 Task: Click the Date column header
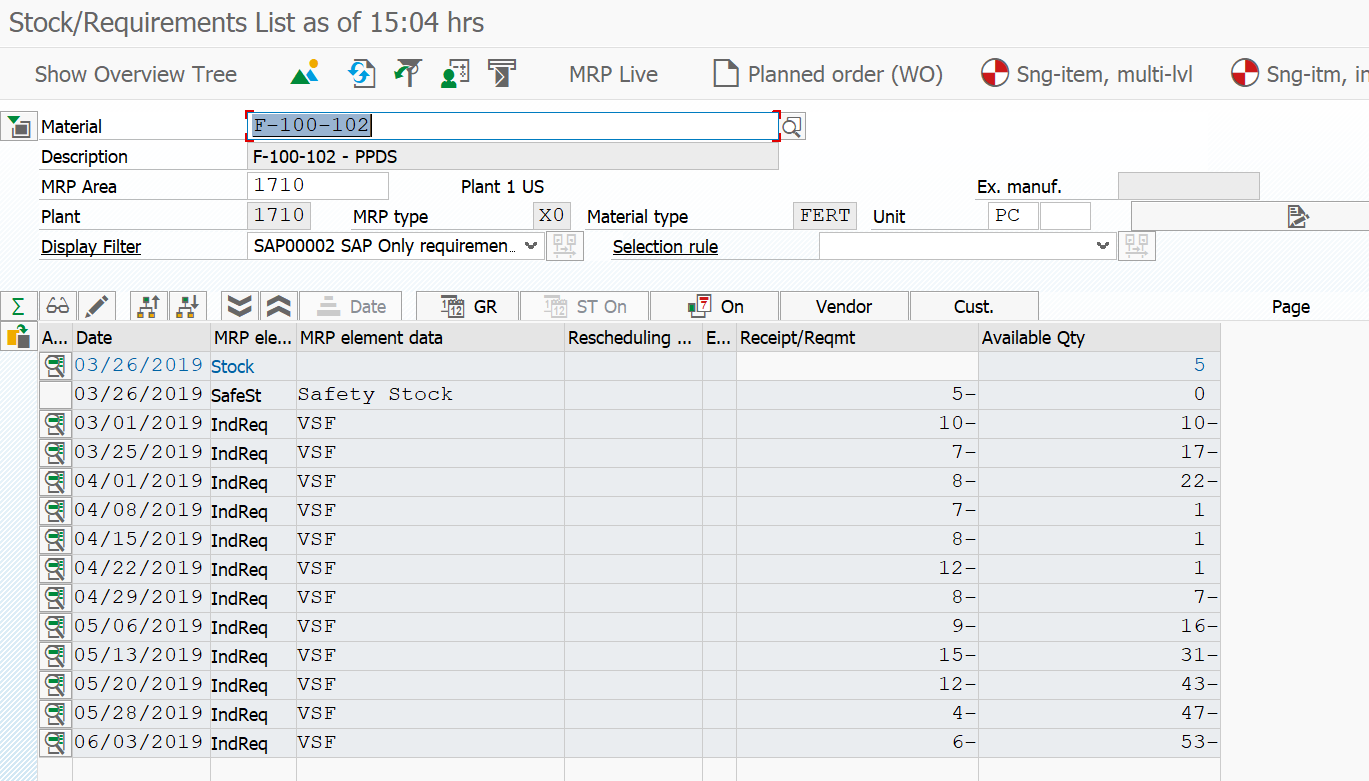[141, 338]
